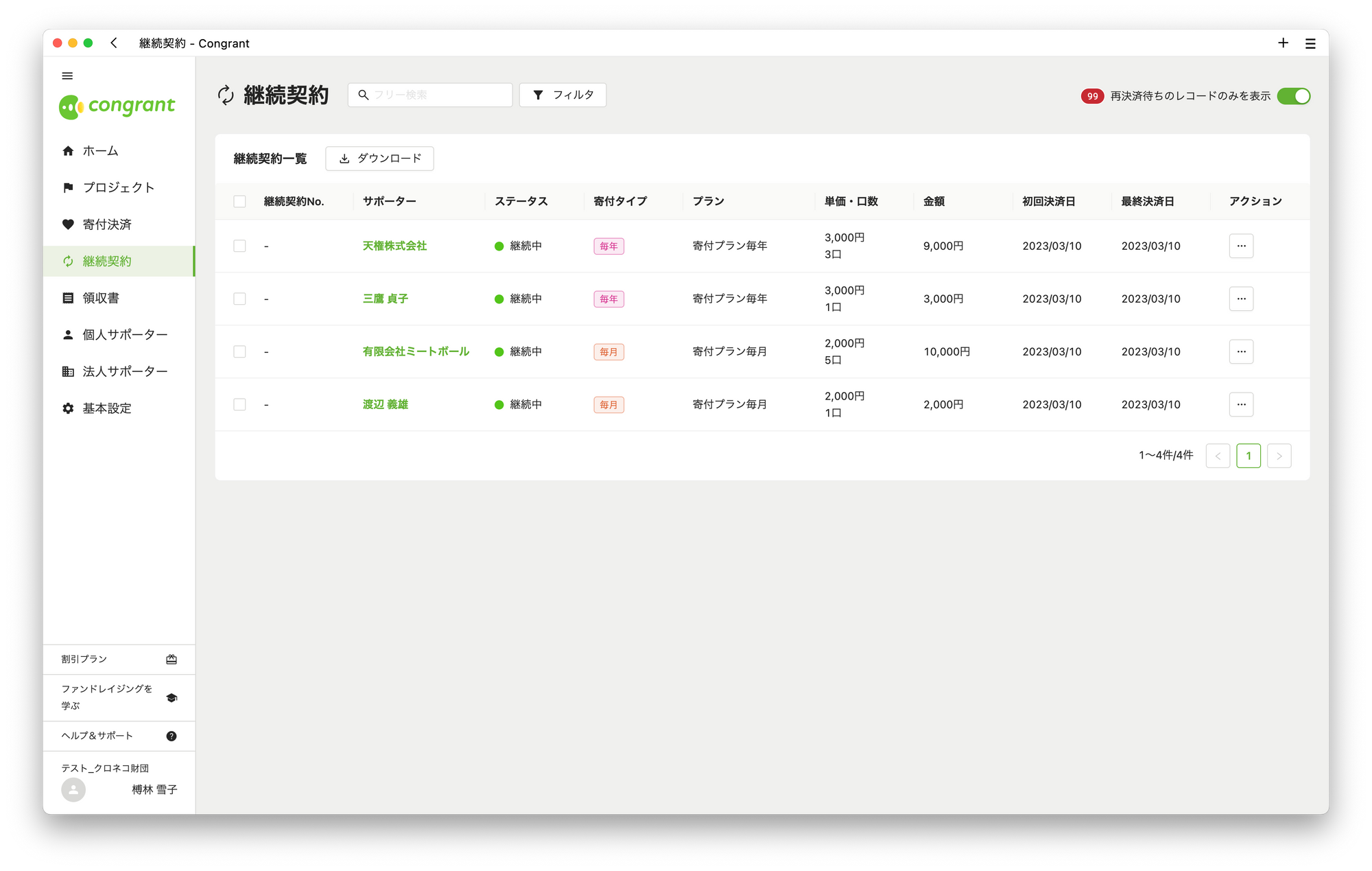Image resolution: width=1372 pixels, height=871 pixels.
Task: Open 寄付決済 in the sidebar
Action: point(107,224)
